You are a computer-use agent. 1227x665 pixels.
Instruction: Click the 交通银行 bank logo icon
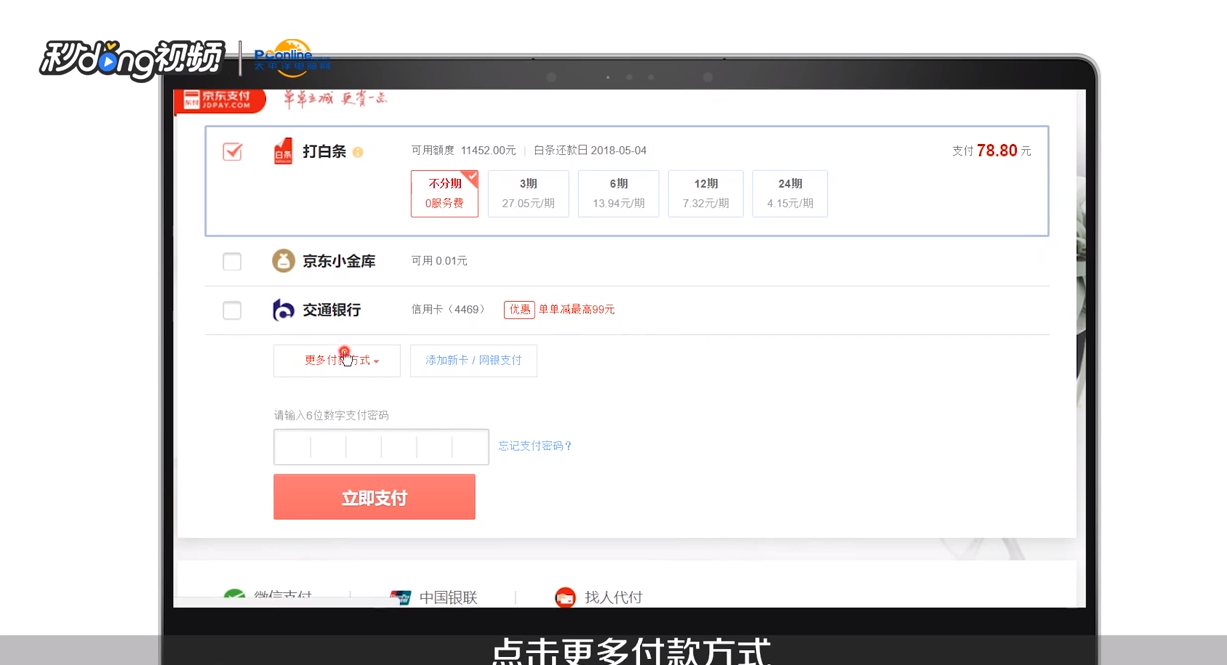pos(284,310)
